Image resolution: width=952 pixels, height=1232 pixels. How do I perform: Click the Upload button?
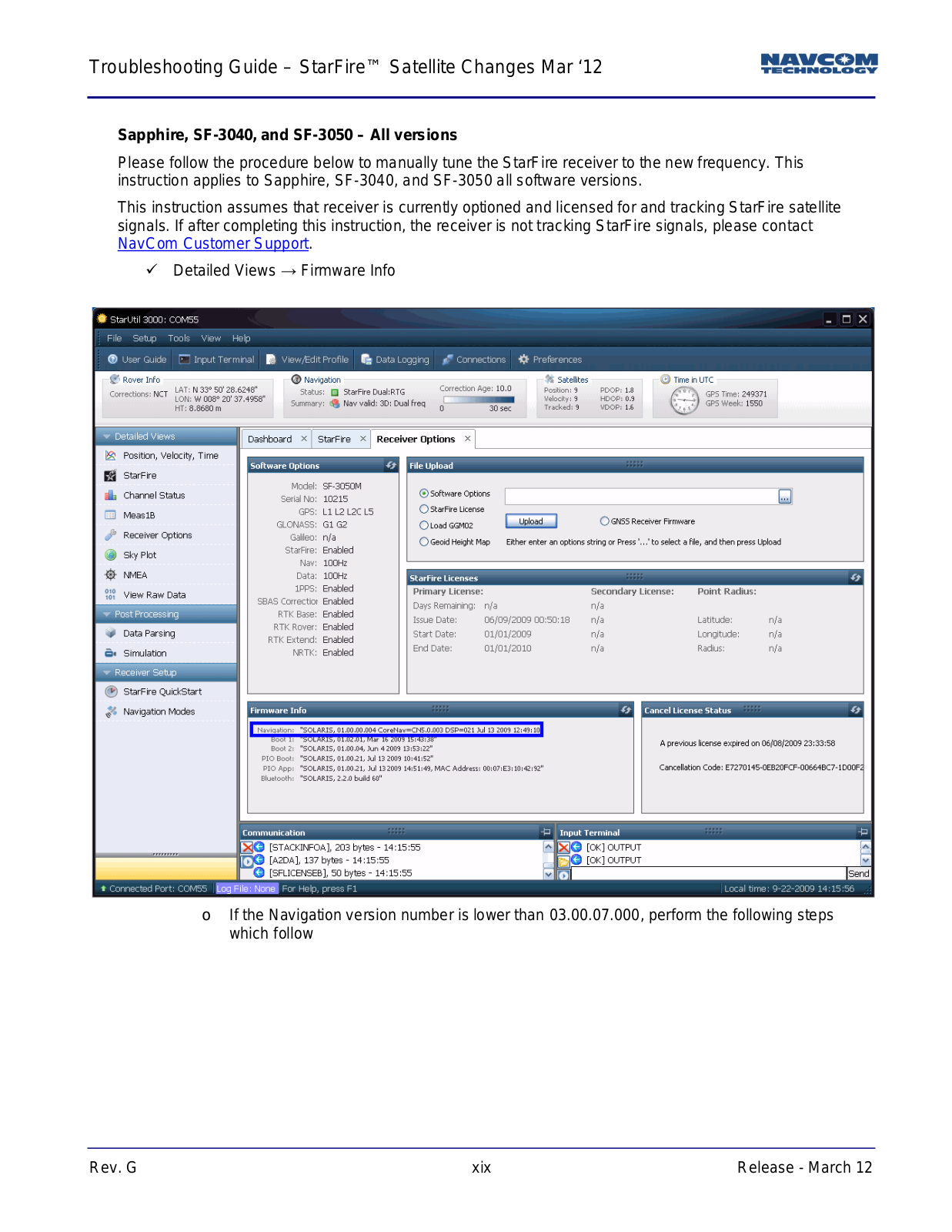coord(531,521)
